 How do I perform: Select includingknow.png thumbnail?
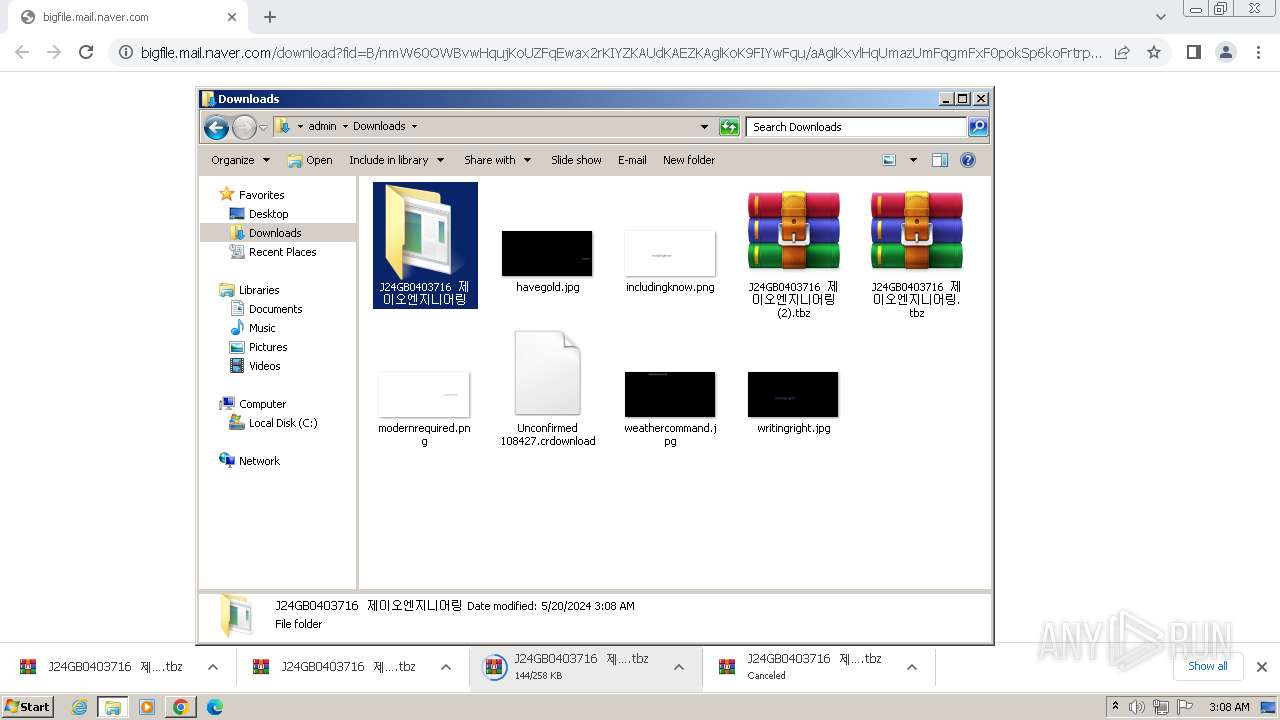(670, 254)
